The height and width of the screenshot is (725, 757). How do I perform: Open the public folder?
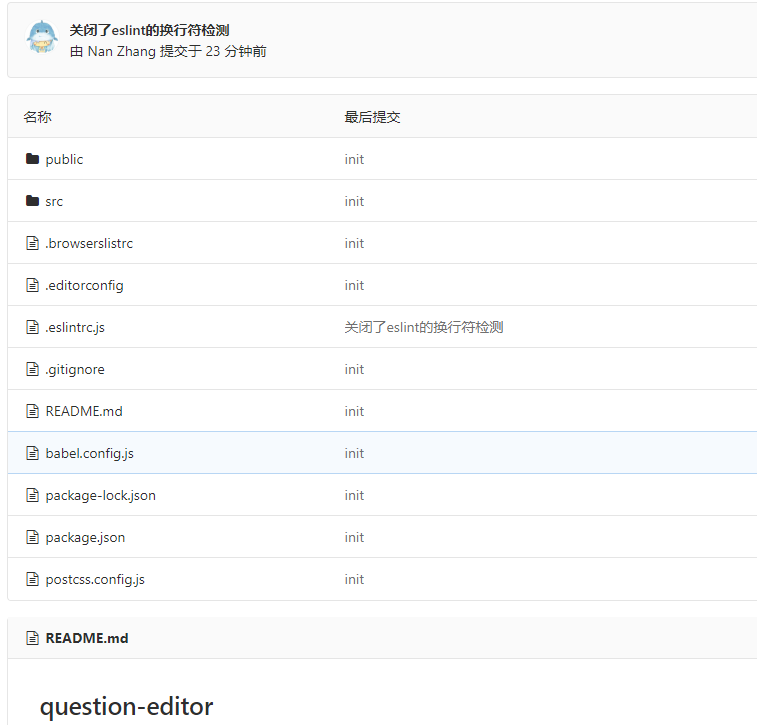tap(64, 159)
